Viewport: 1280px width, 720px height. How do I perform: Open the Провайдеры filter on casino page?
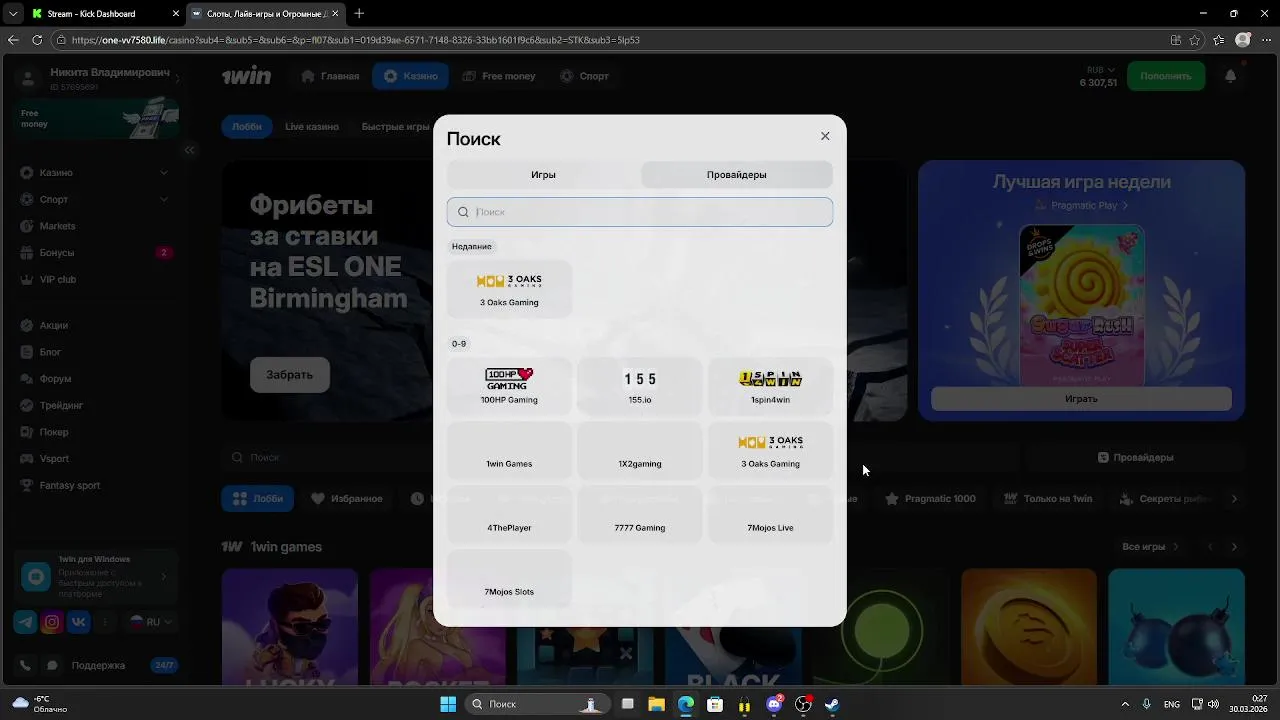1135,457
